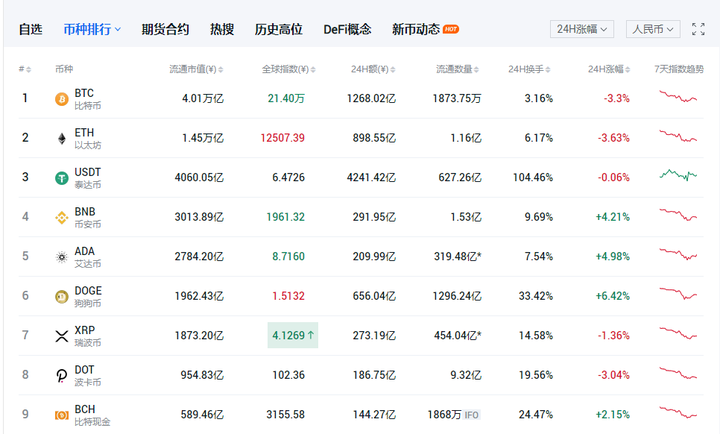
Task: Click the BTC 7-day trend chart
Action: click(678, 96)
